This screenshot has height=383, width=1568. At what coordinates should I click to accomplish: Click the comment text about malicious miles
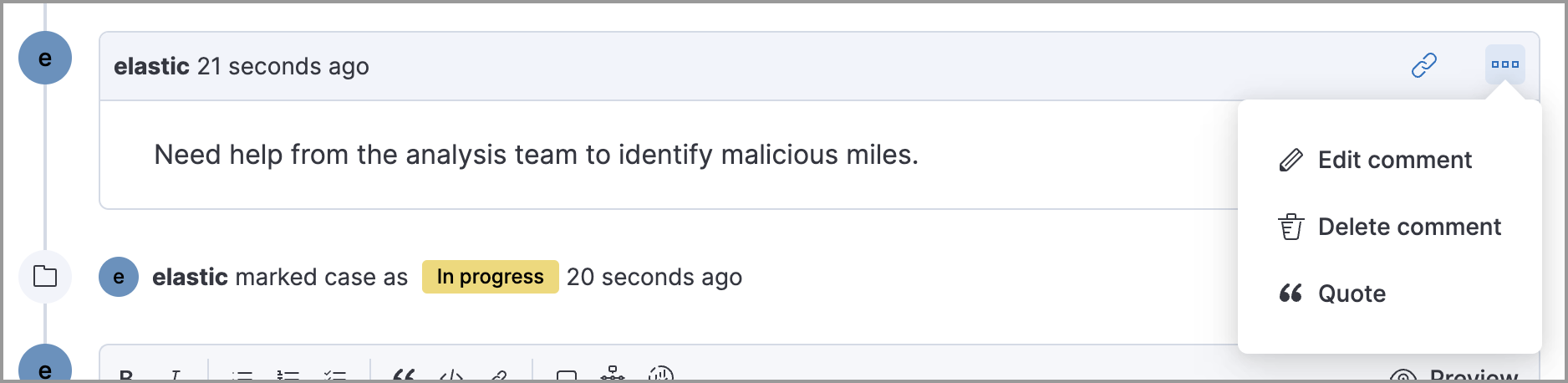tap(536, 155)
